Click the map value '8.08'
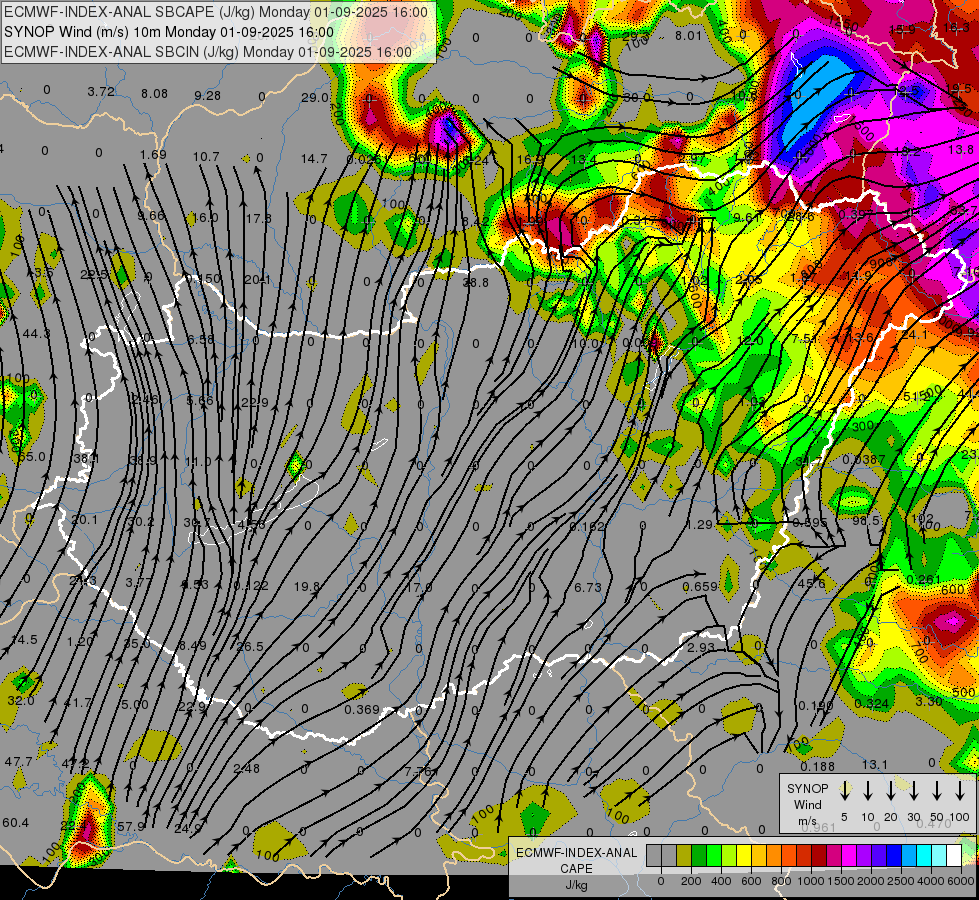The height and width of the screenshot is (900, 979). point(154,94)
